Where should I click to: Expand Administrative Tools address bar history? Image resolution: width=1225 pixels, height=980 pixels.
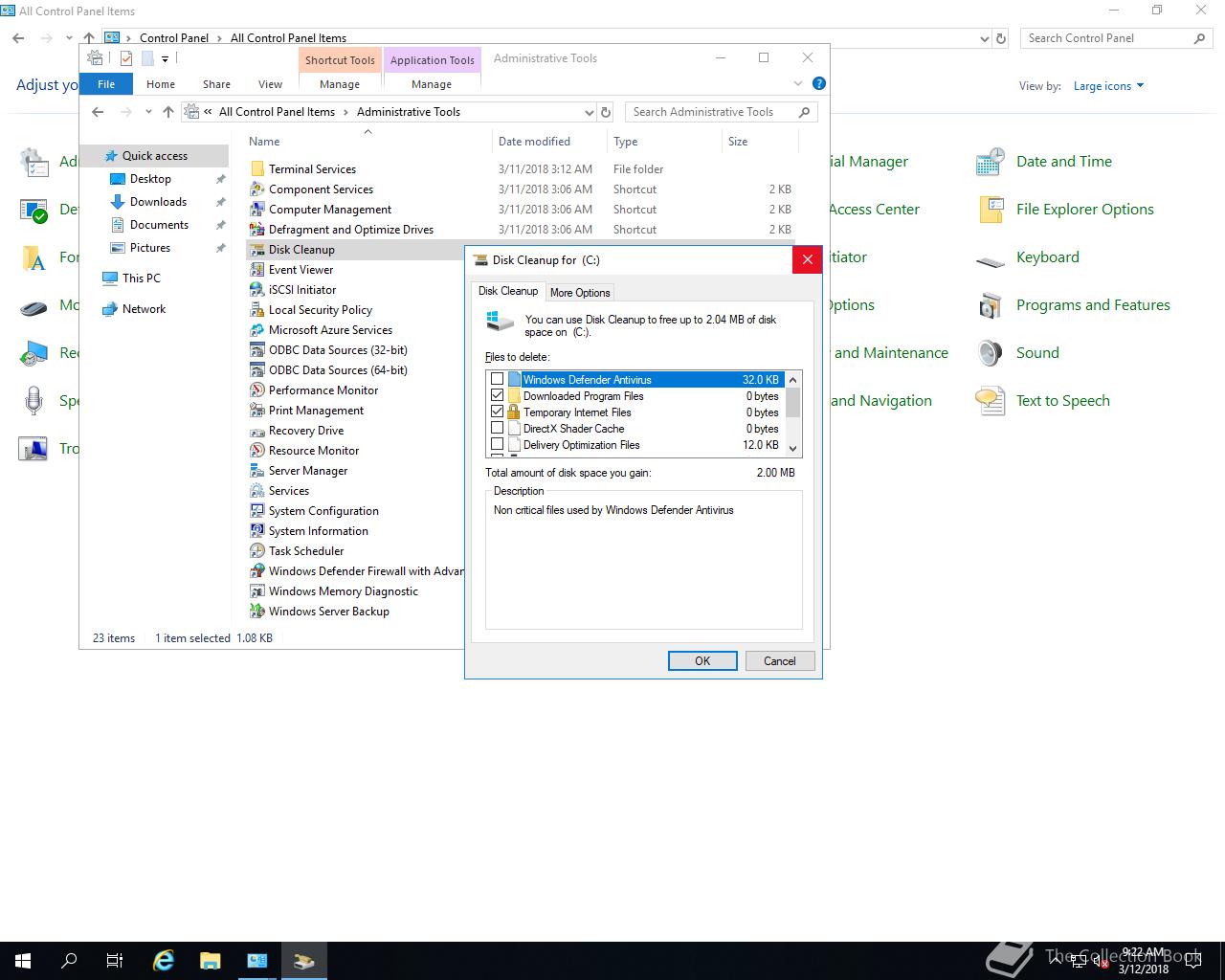(x=588, y=112)
